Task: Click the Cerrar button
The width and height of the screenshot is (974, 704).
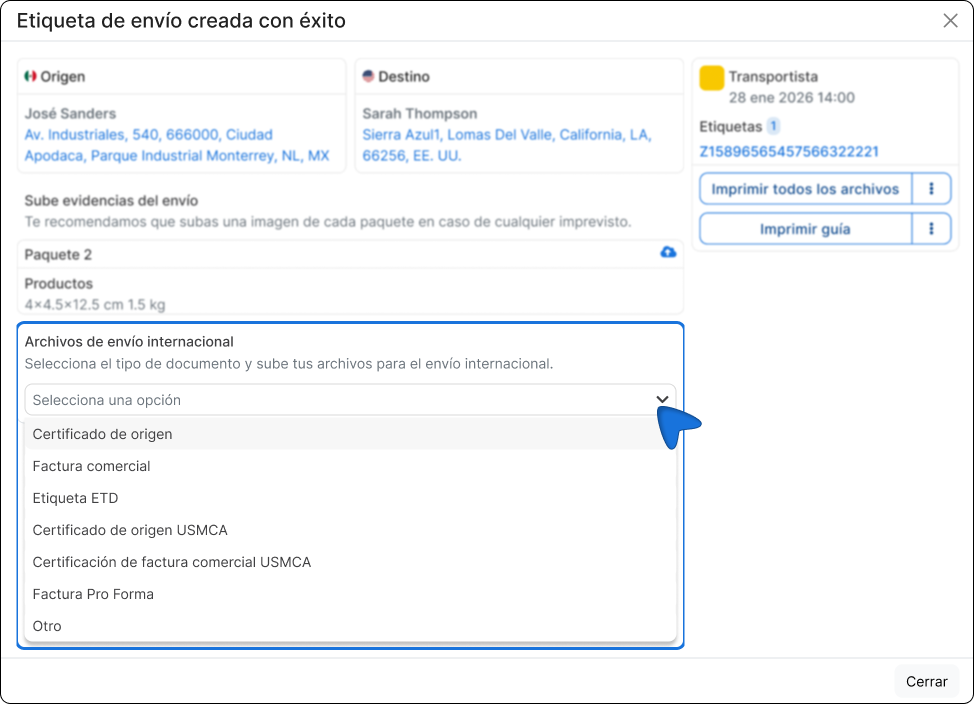Action: (926, 681)
